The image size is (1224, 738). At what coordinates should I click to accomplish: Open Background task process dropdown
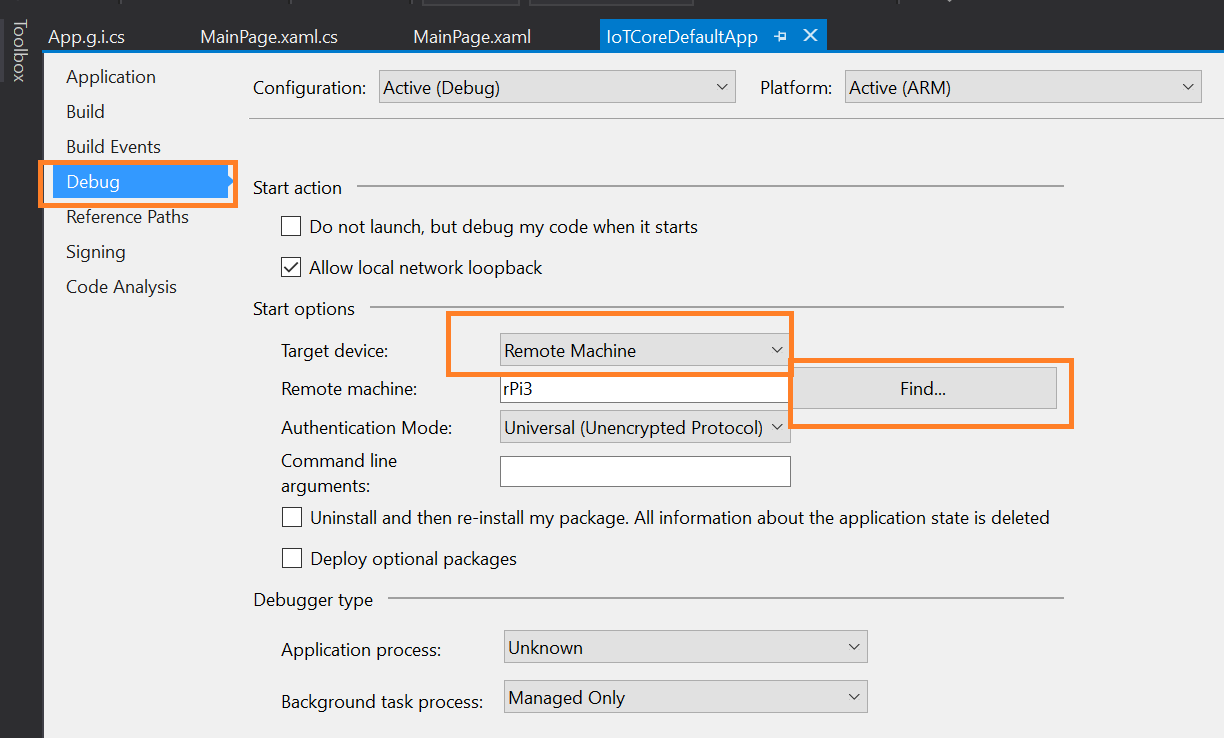685,697
